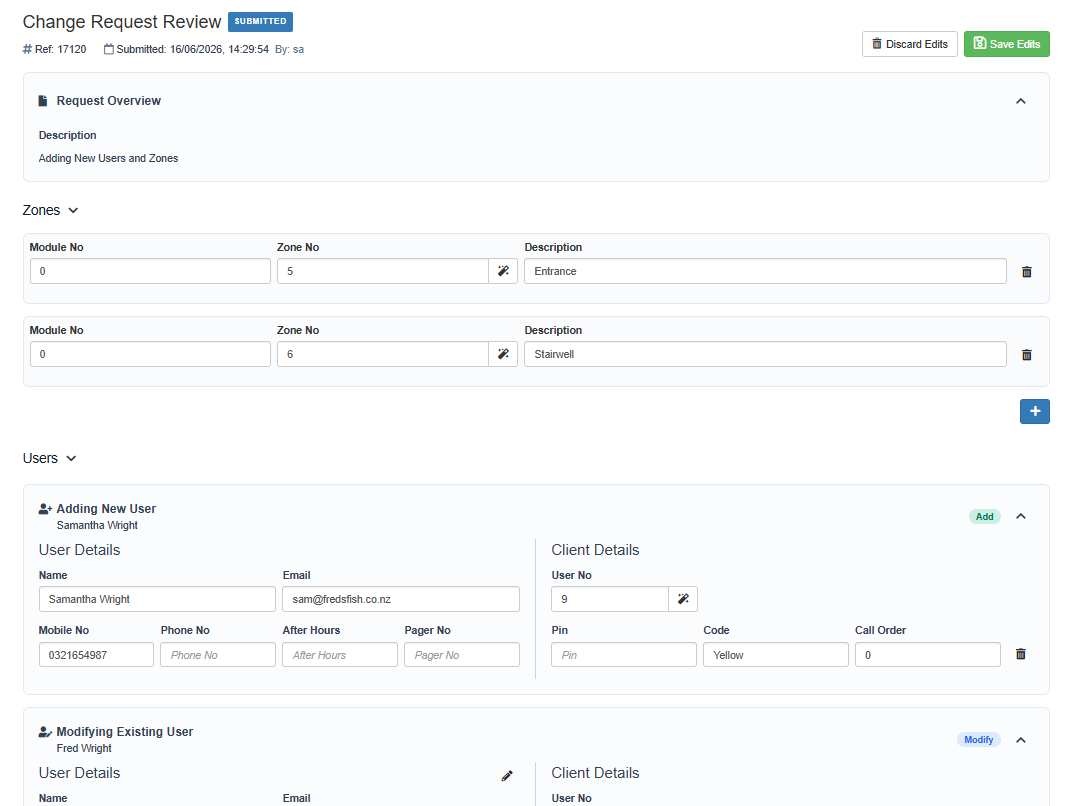
Task: Click the add-user icon beside Adding New User
Action: click(x=46, y=509)
